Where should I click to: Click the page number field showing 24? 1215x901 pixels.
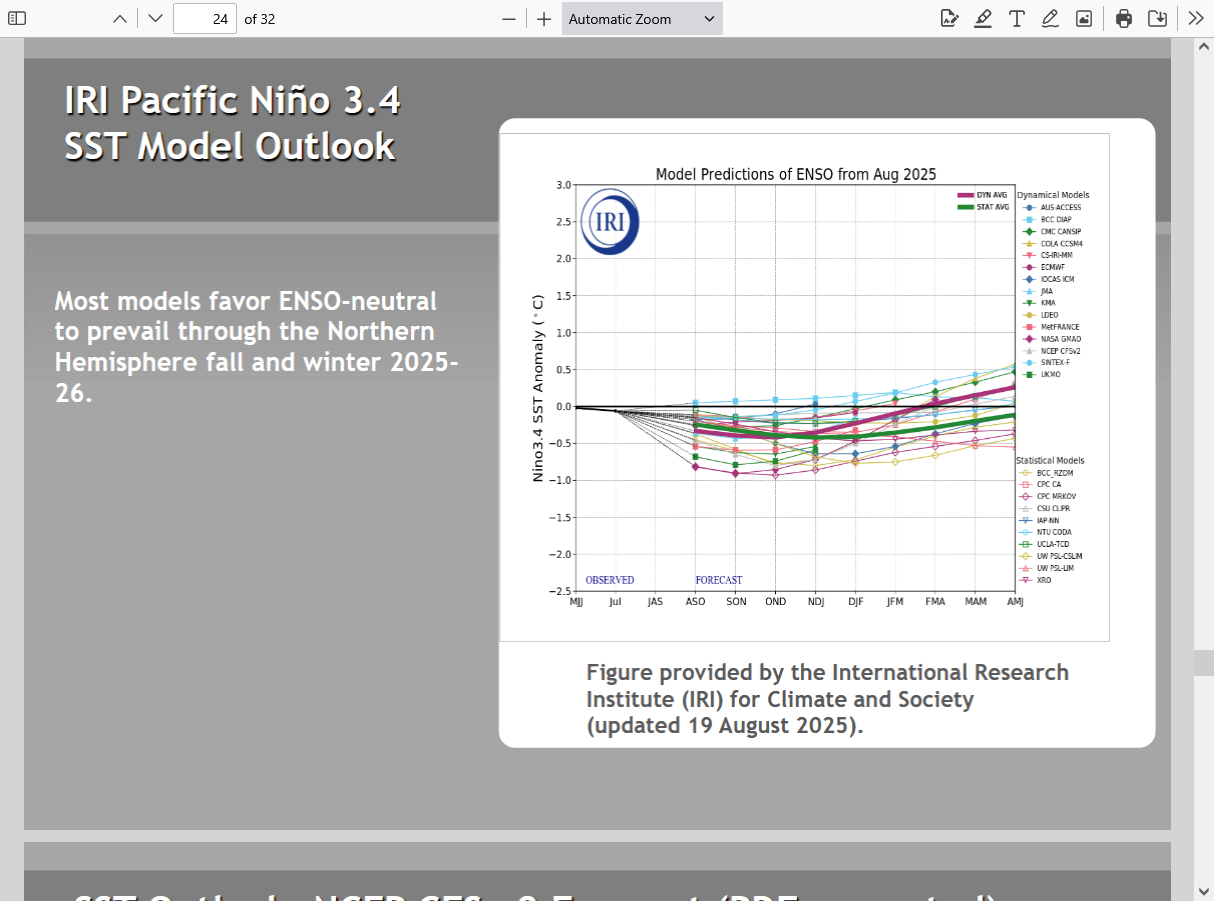(205, 18)
